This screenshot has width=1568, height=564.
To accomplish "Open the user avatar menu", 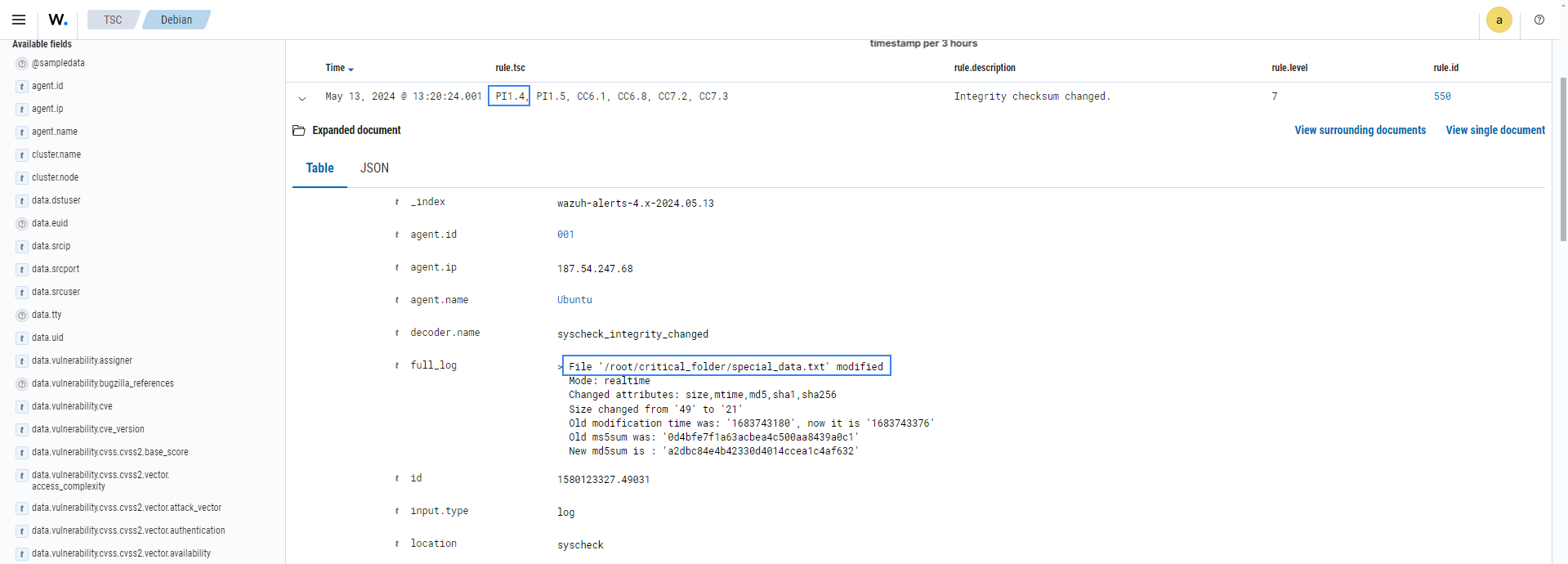I will click(1499, 20).
